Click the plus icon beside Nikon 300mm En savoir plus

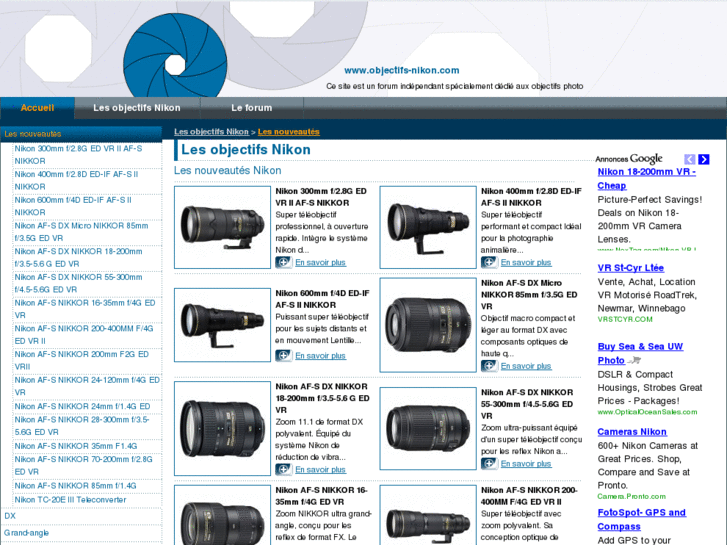[x=284, y=263]
